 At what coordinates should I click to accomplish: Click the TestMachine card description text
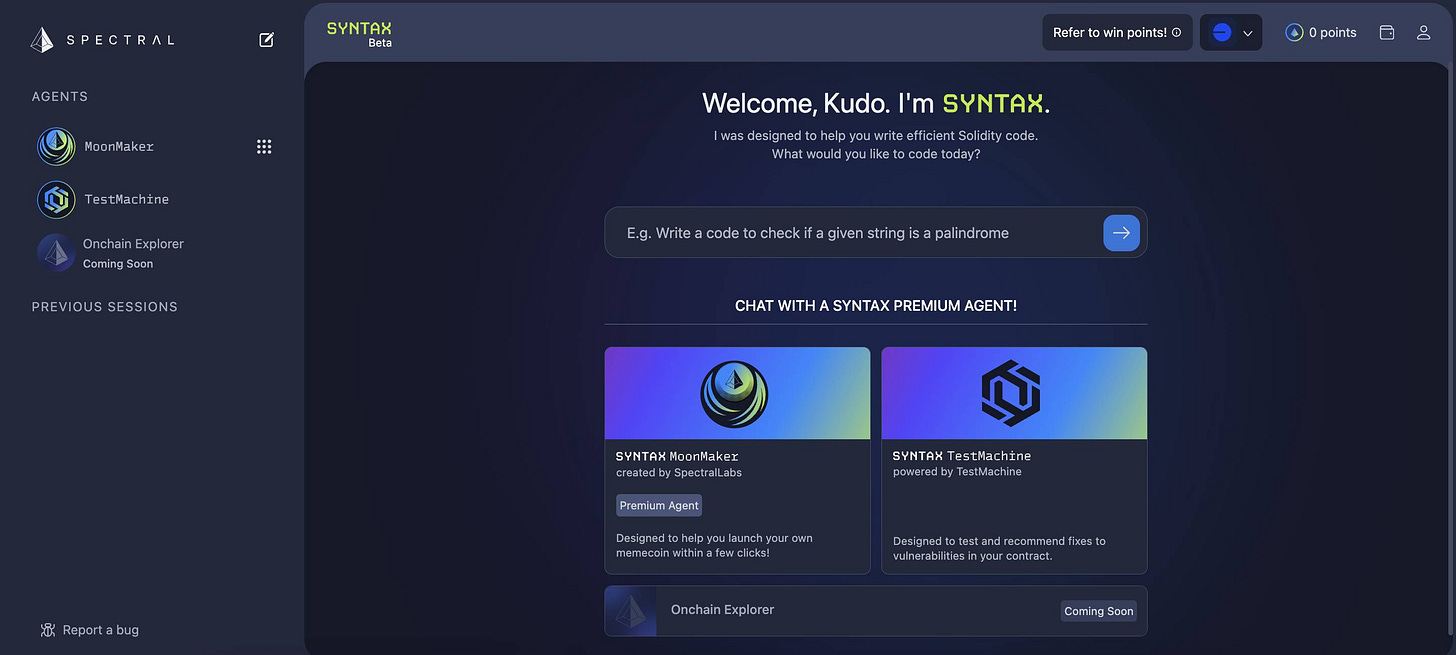tap(999, 548)
